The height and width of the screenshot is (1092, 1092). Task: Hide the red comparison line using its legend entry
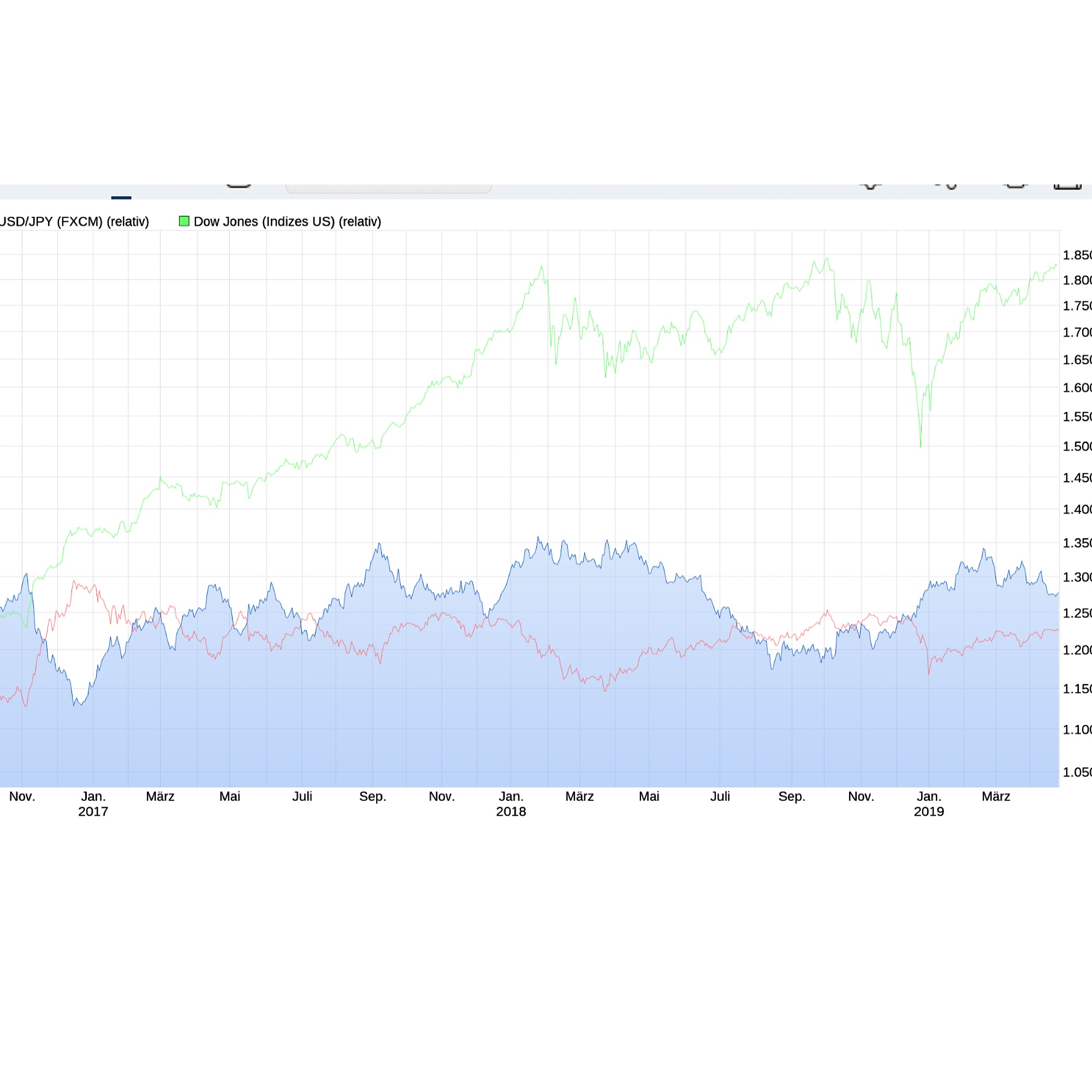click(74, 221)
